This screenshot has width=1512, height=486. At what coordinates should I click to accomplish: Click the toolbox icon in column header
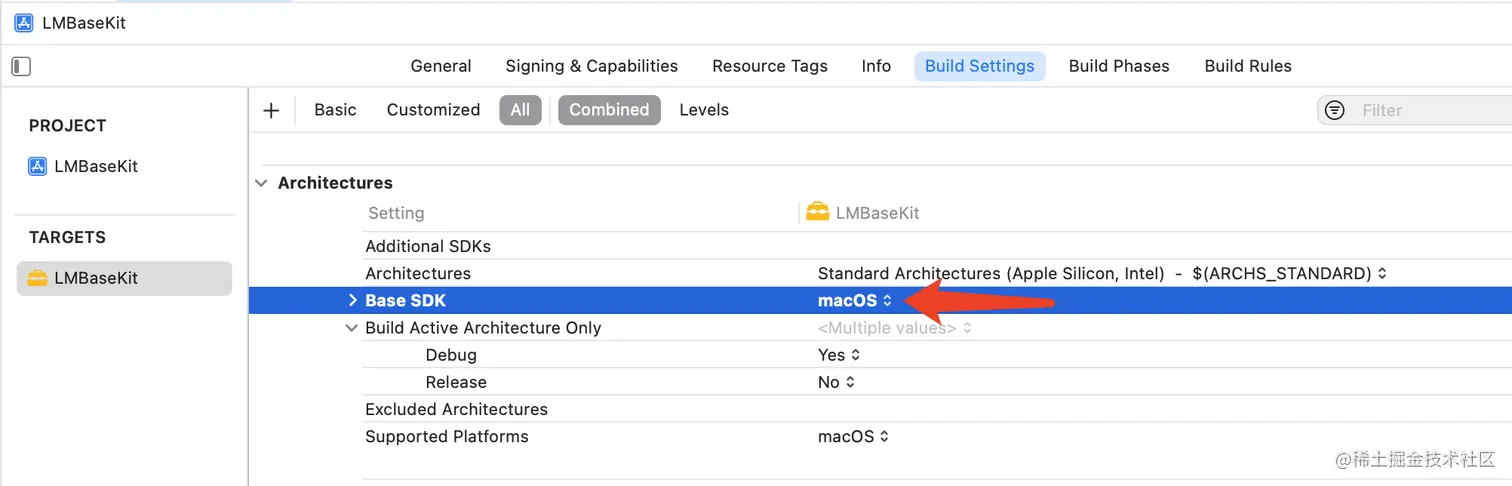coord(817,212)
